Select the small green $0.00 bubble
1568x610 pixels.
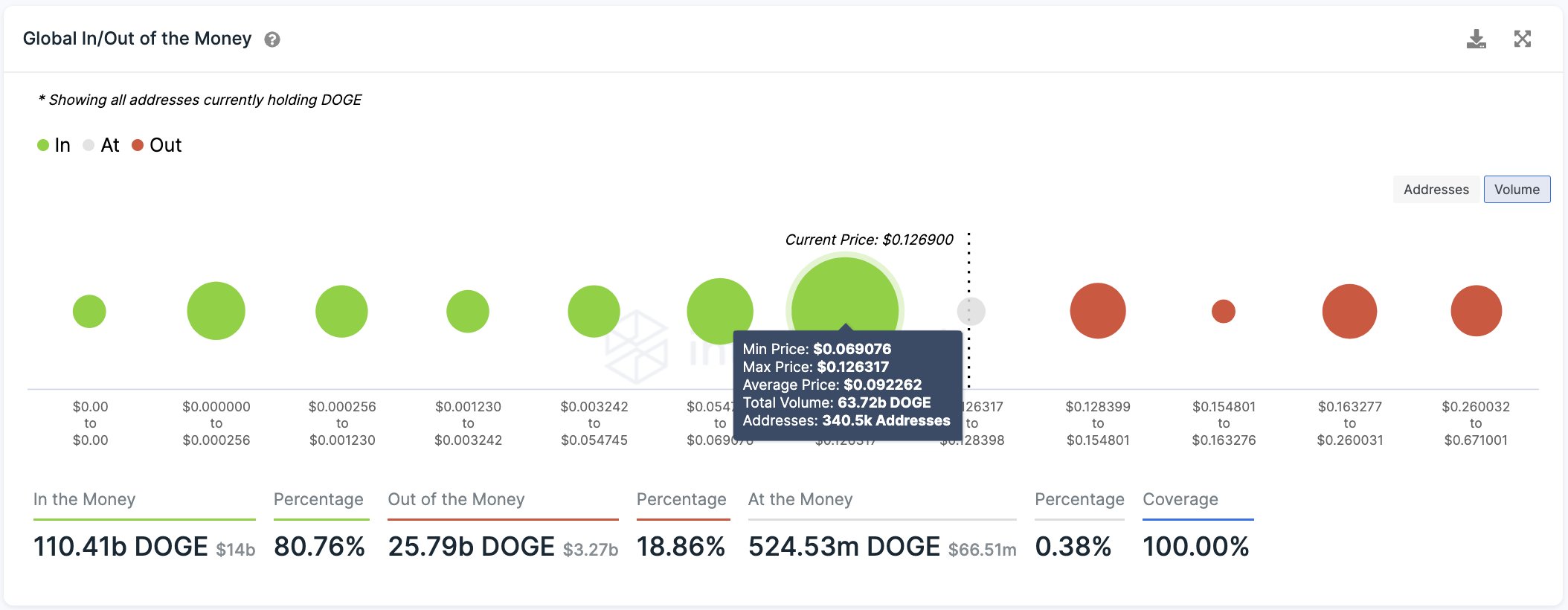[x=89, y=311]
